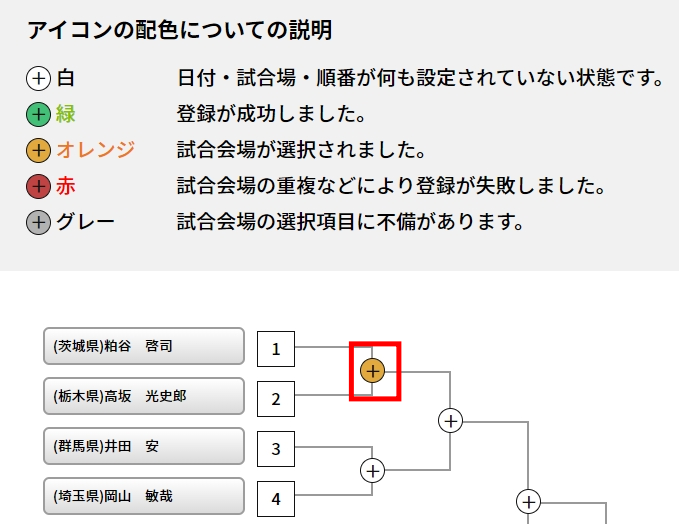Click the white legend icon beside 白

38,78
